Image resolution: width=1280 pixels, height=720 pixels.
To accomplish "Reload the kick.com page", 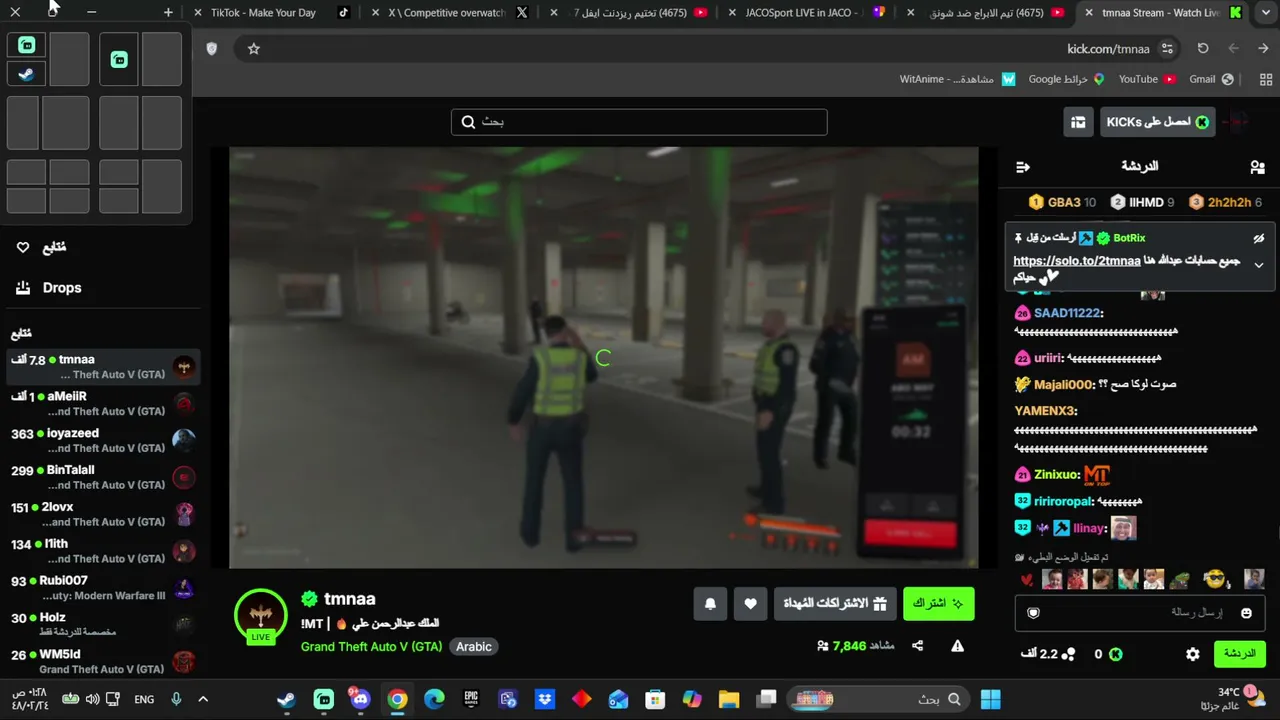I will tap(1203, 48).
